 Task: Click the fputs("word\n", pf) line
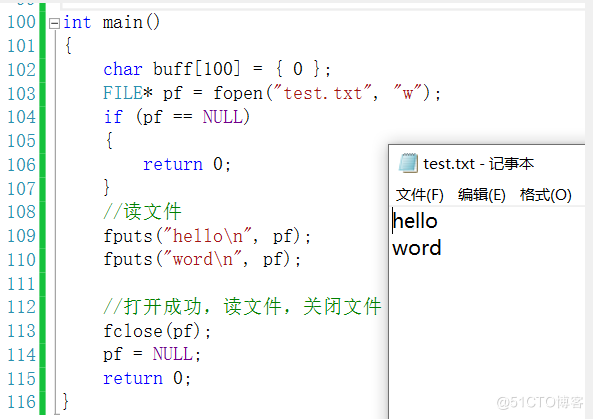pyautogui.click(x=202, y=260)
